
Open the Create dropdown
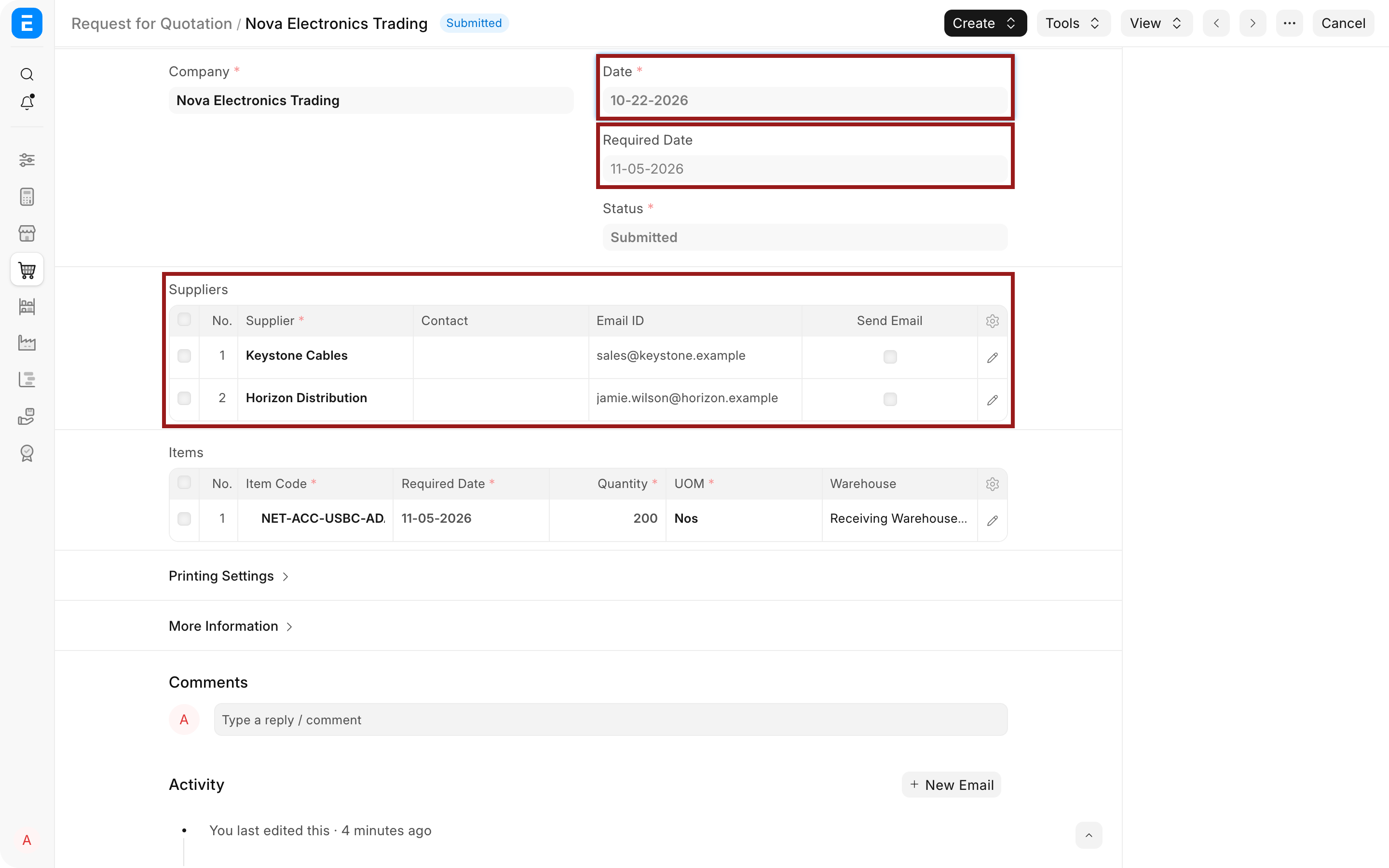985,23
